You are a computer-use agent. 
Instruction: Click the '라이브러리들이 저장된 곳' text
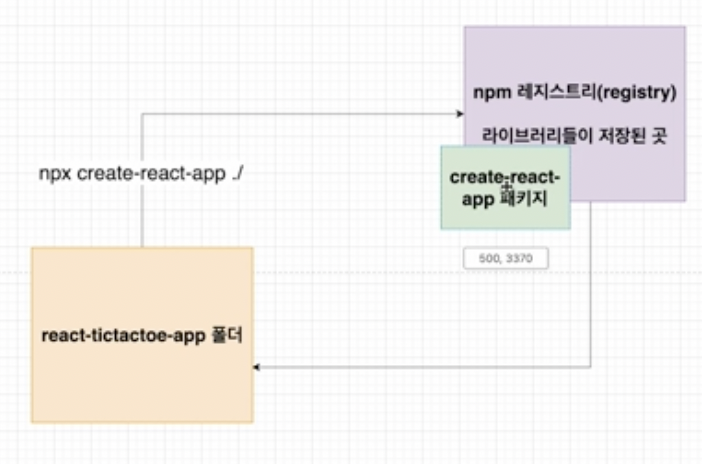575,135
